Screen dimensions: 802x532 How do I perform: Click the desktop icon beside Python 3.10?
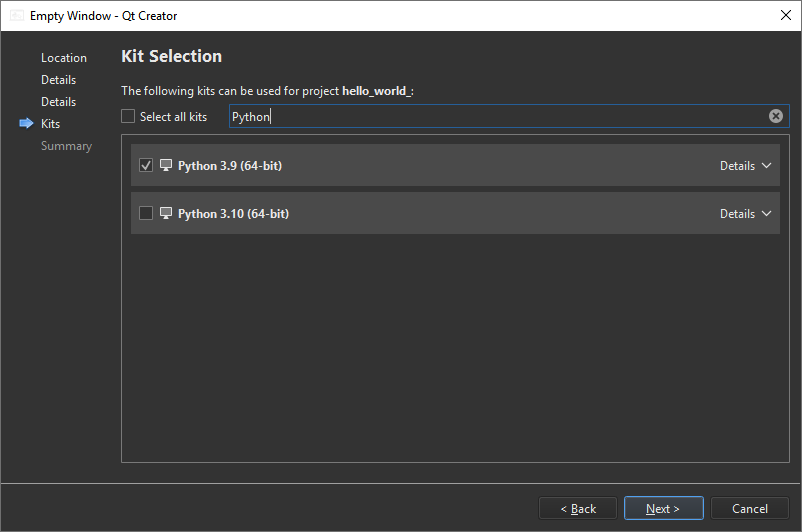(166, 213)
